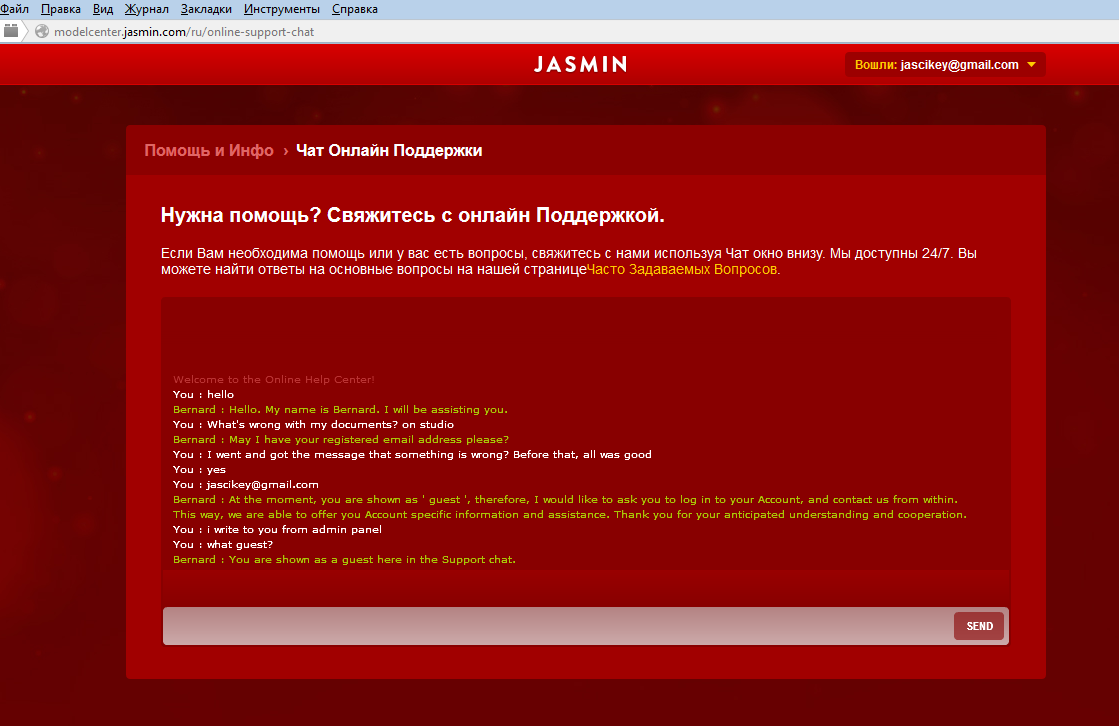
Task: Open the Файл menu
Action: pos(14,9)
